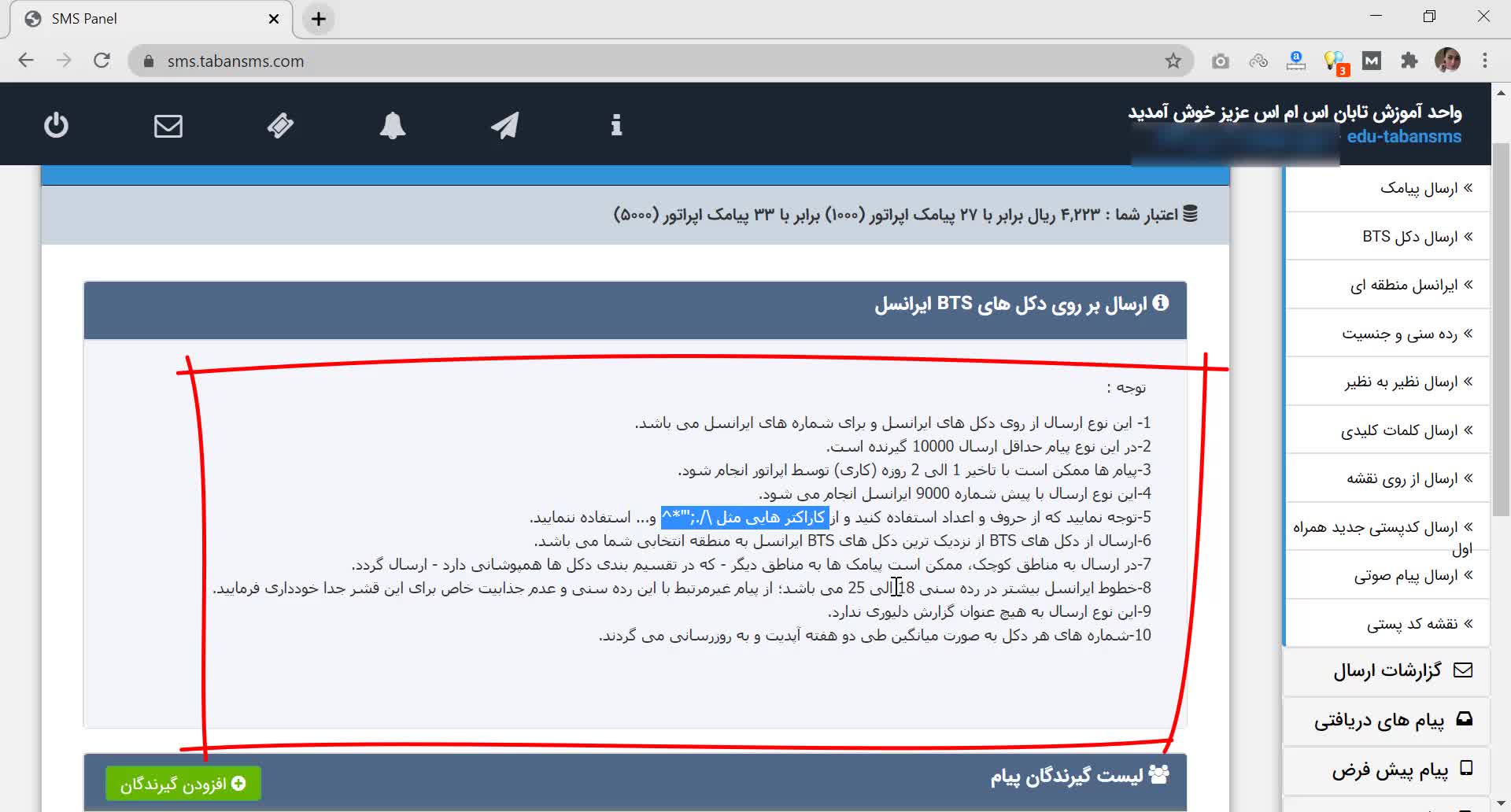Open ارسال پیامک sidebar menu item
This screenshot has height=812, width=1511.
coord(1418,188)
